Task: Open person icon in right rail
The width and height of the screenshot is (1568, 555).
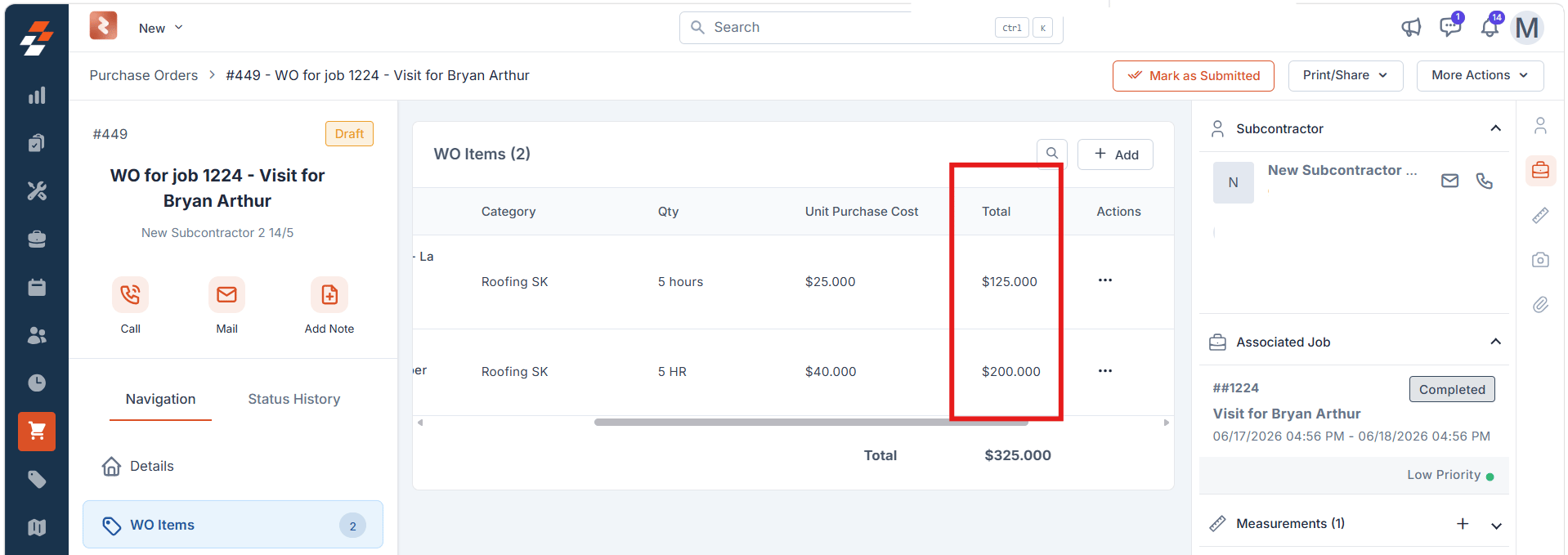Action: tap(1540, 125)
